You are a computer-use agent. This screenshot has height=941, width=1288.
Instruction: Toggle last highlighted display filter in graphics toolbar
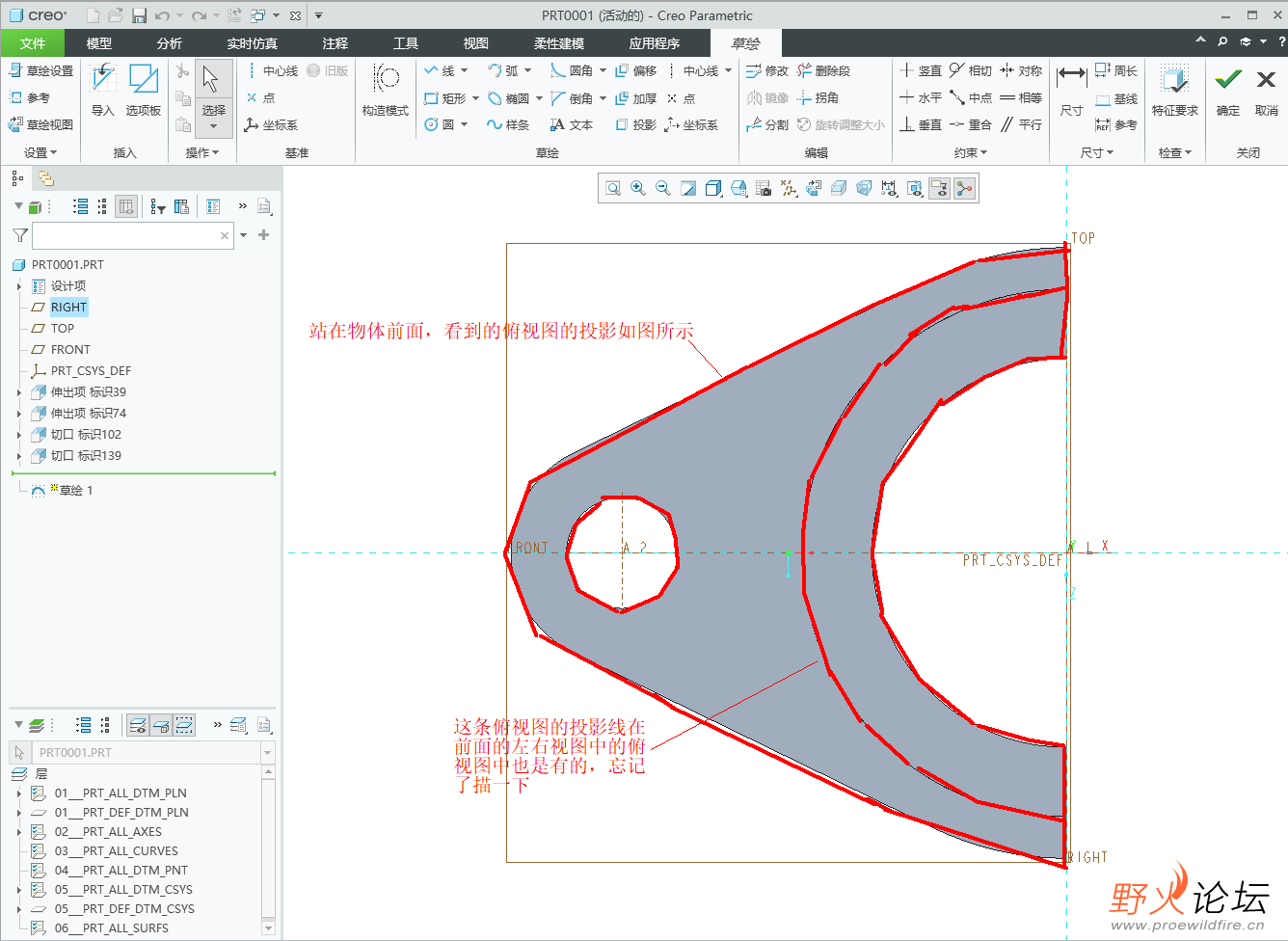964,189
